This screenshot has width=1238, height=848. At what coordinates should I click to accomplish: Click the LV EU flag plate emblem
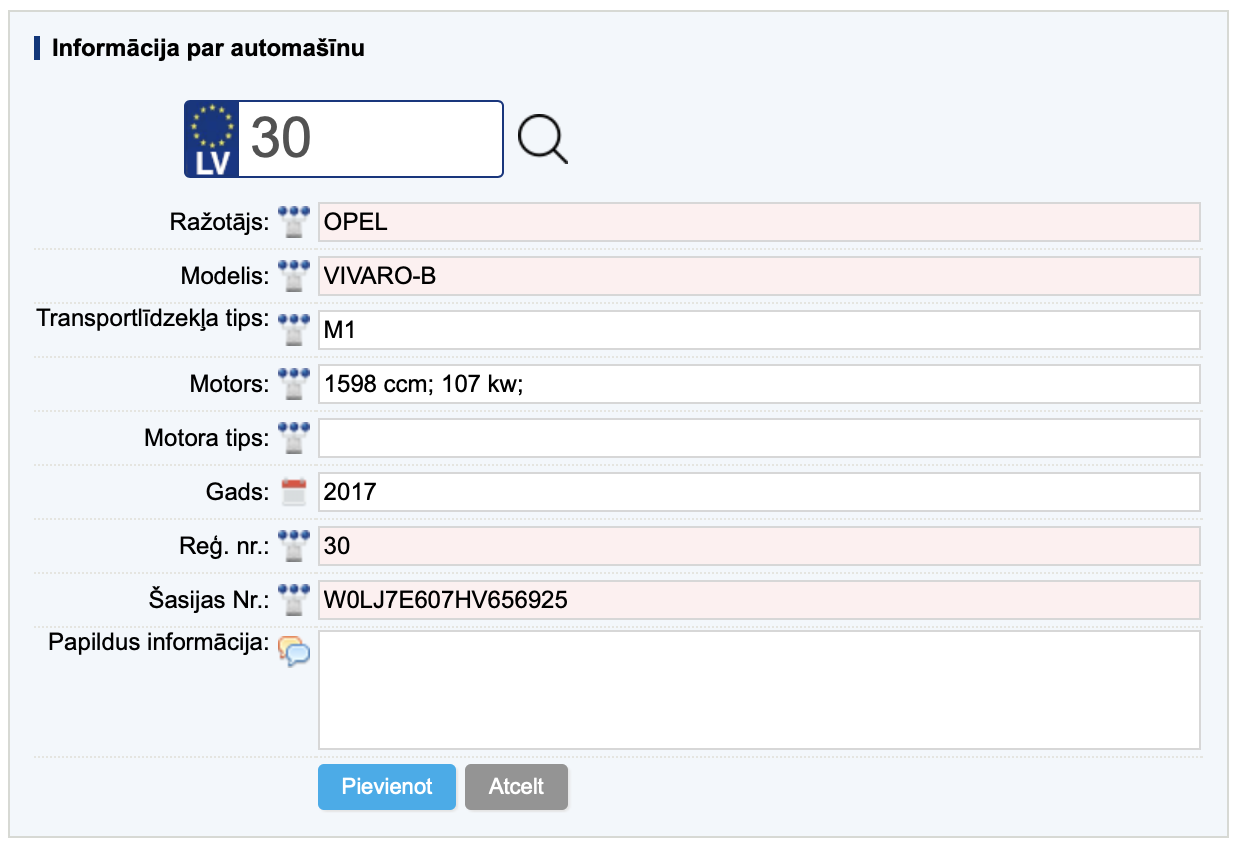click(x=212, y=139)
